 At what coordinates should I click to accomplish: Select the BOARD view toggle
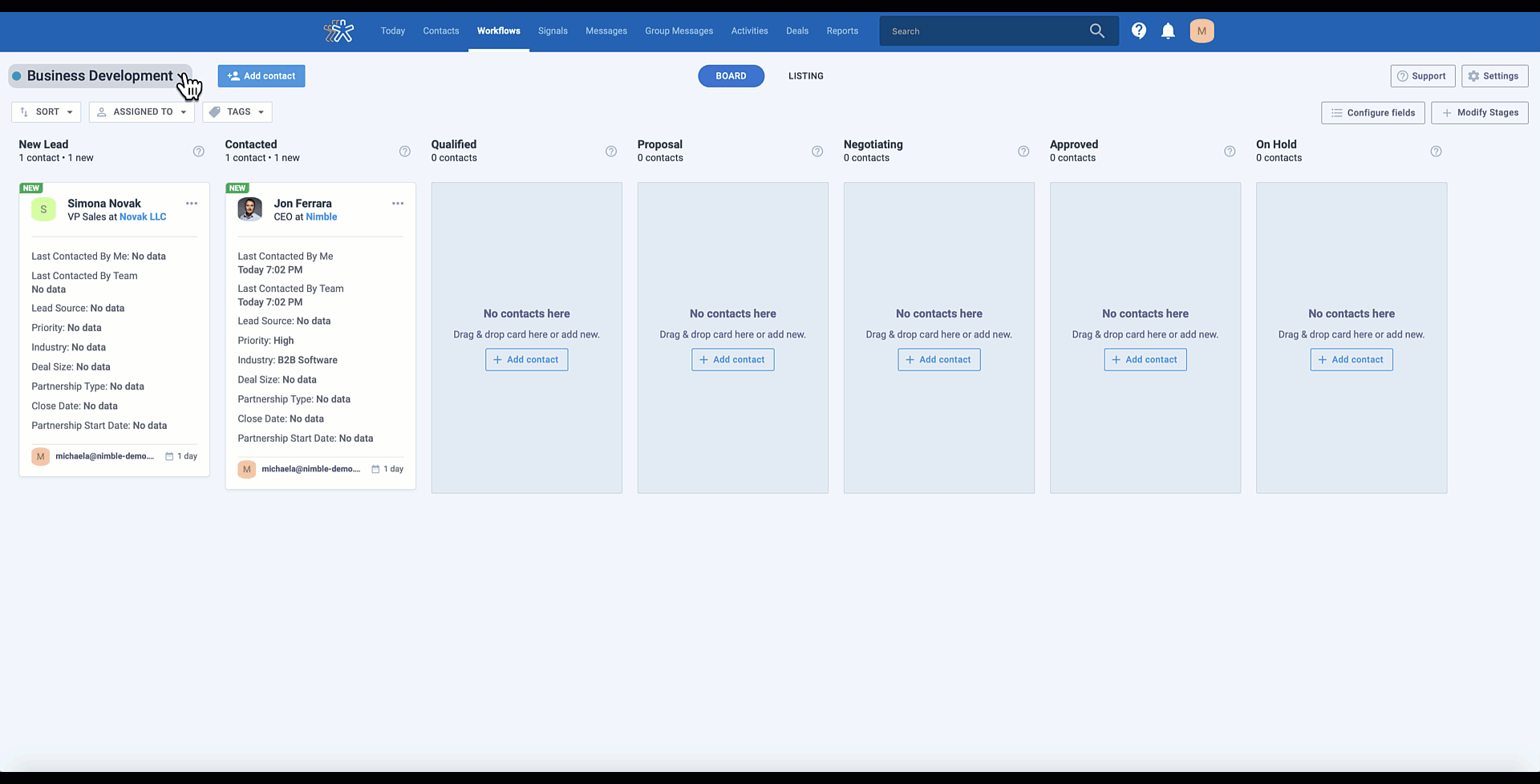click(731, 75)
